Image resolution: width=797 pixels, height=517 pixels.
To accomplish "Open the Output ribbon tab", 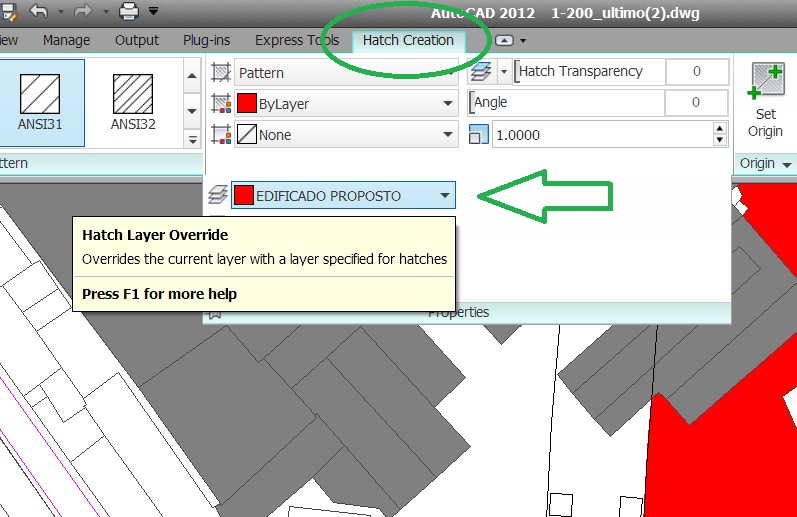I will coord(136,40).
